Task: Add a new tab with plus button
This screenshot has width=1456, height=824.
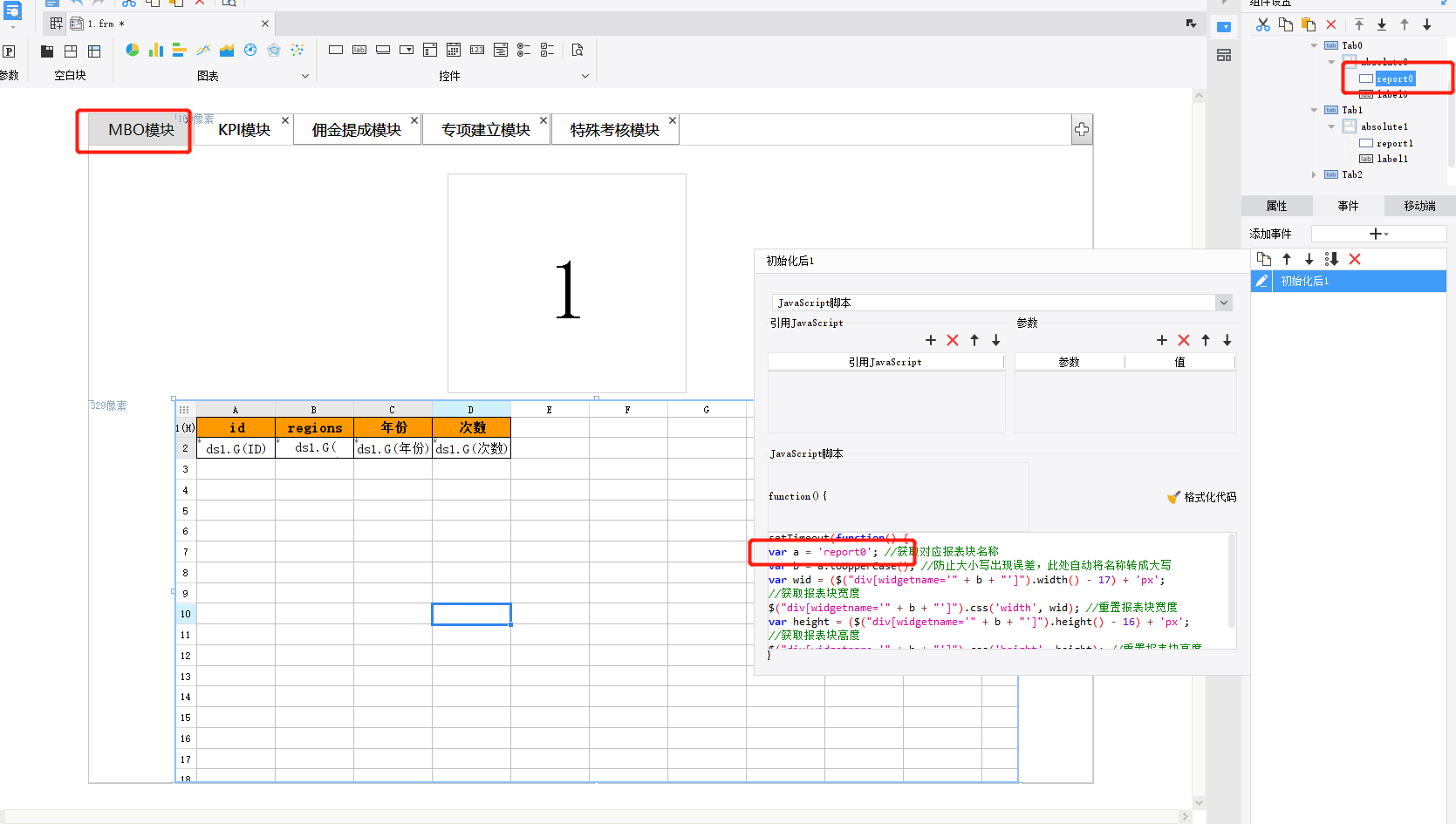Action: (1082, 129)
